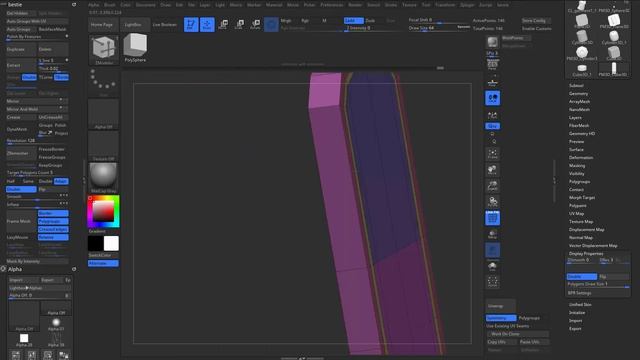Toggle the L.Sym local symmetry button
This screenshot has width=640, height=360.
click(x=493, y=115)
